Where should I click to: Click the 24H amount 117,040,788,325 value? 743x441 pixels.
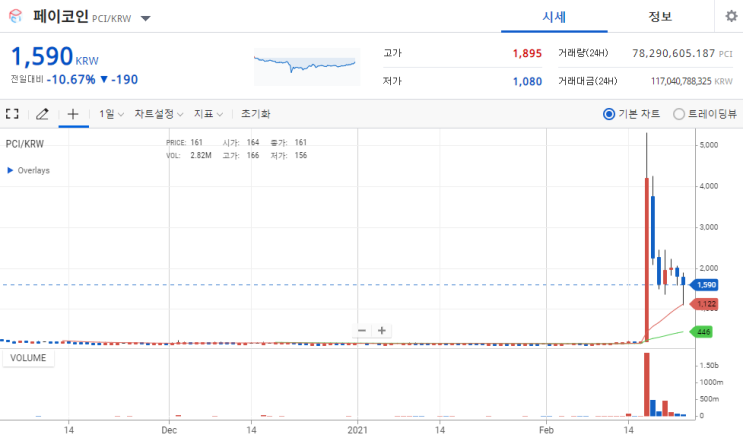tap(681, 81)
